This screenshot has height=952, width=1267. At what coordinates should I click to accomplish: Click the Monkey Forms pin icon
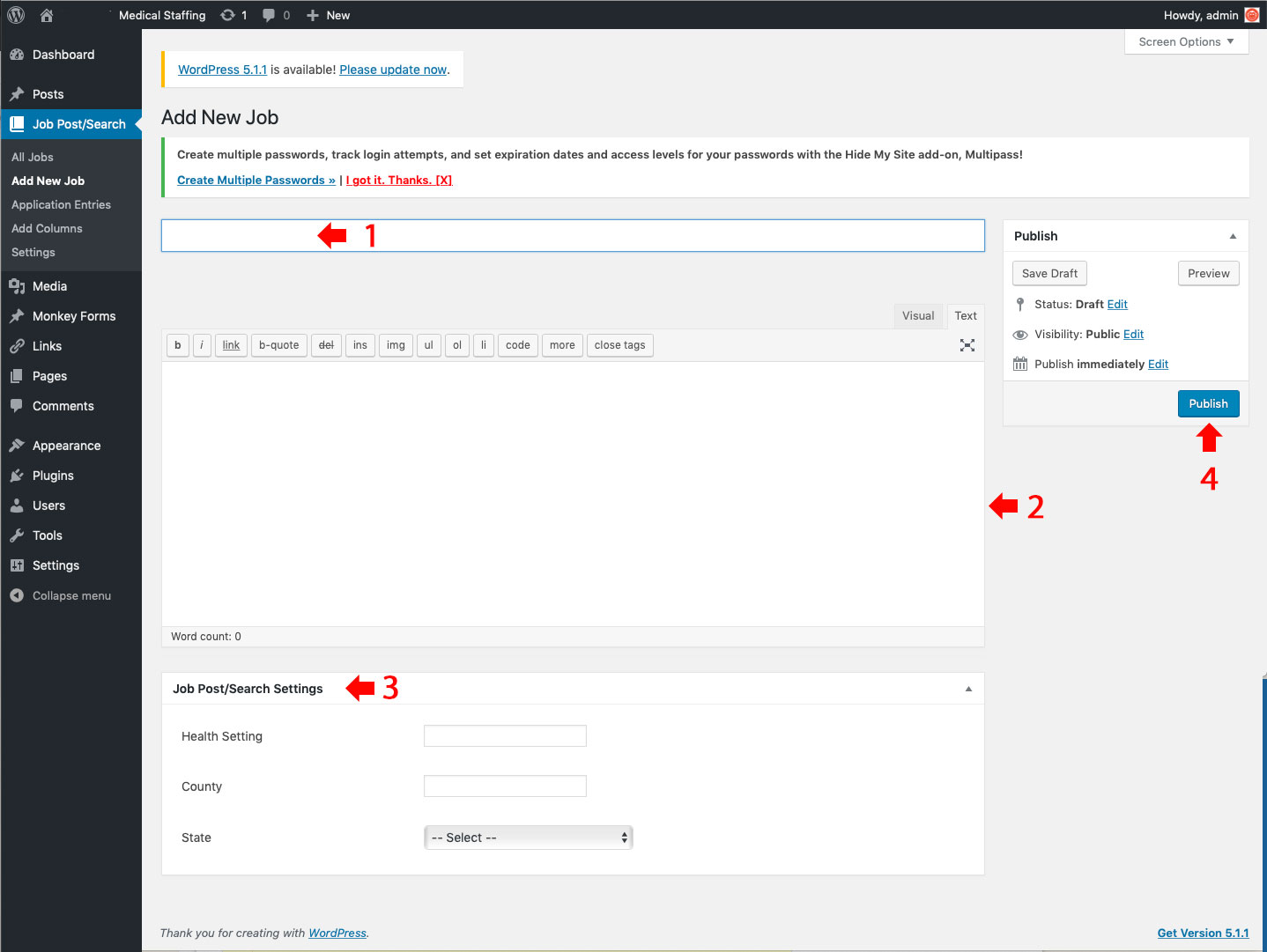(17, 316)
